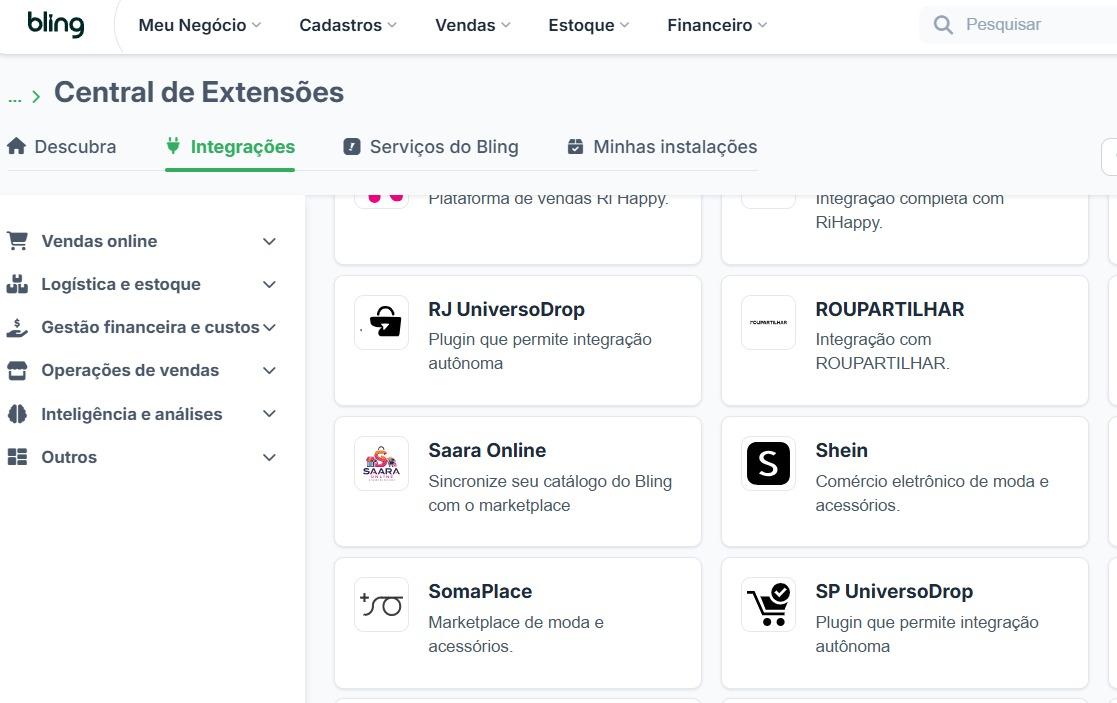Open the SomaPlace integration
This screenshot has width=1117, height=703.
coord(518,623)
